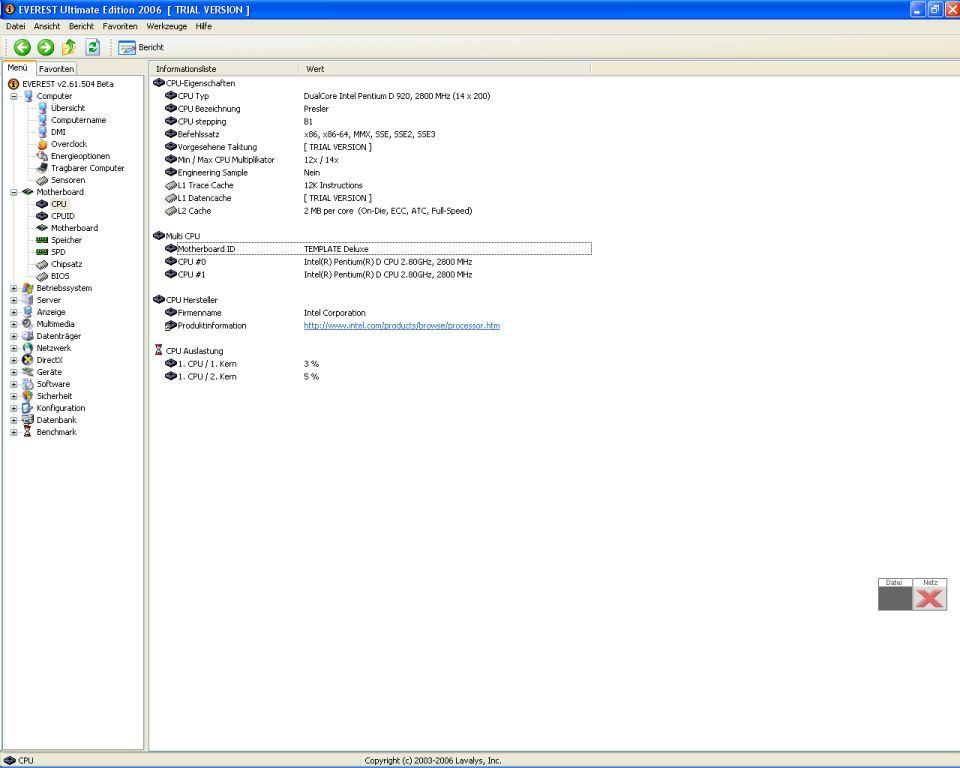Select the CPU Typ row
960x768 pixels.
(372, 96)
